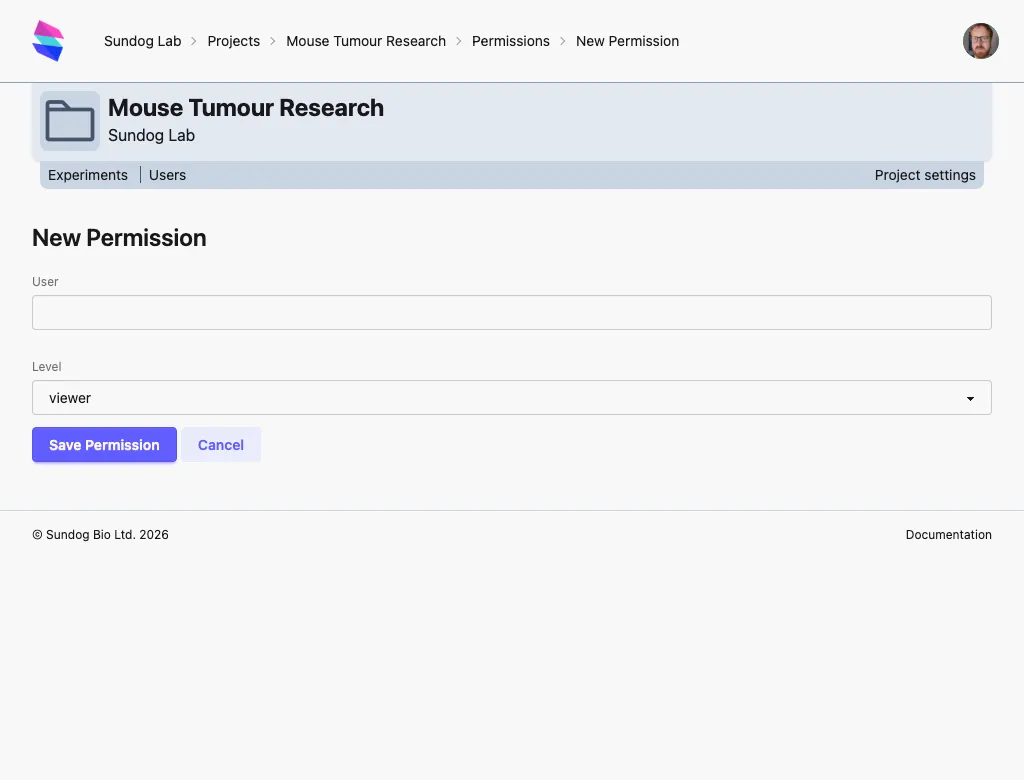
Task: Click the project folder icon
Action: click(70, 120)
